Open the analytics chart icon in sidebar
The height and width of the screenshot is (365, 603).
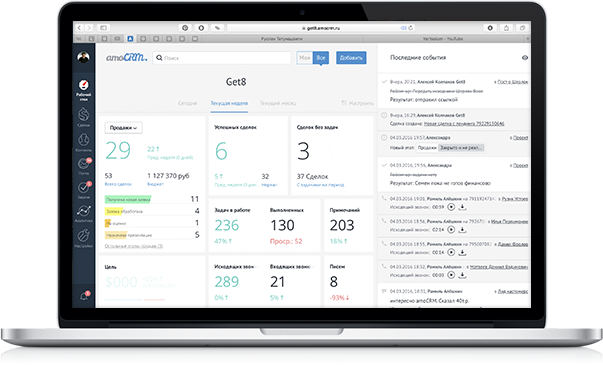click(x=83, y=211)
